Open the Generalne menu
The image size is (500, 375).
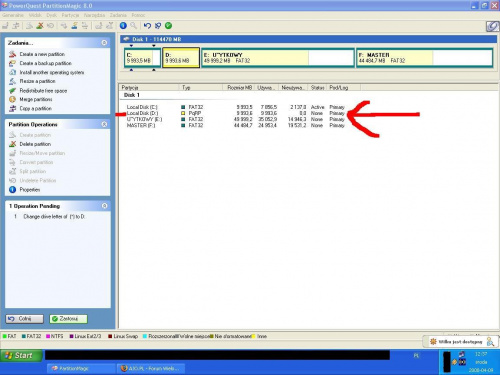(13, 15)
